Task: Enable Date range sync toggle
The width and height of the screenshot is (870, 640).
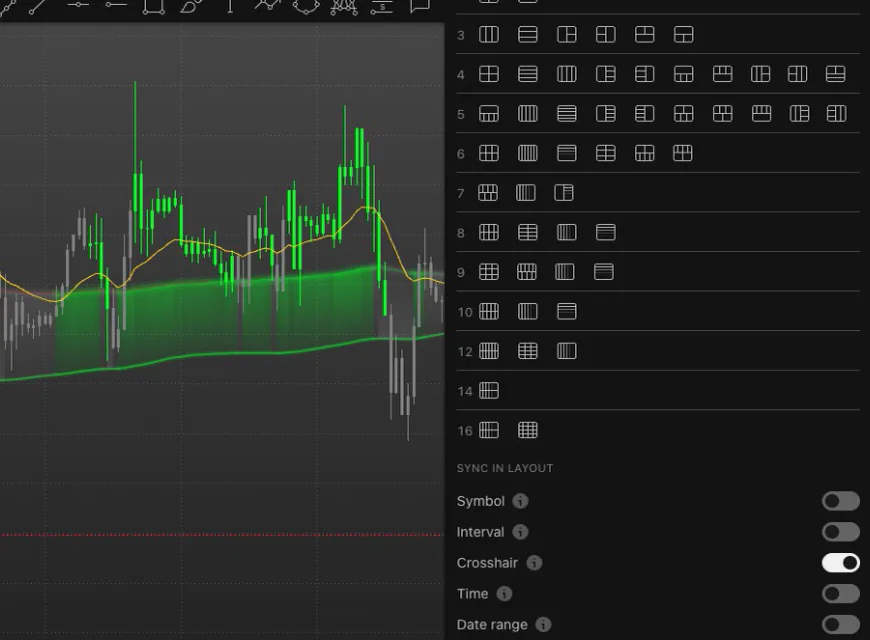Action: tap(841, 624)
